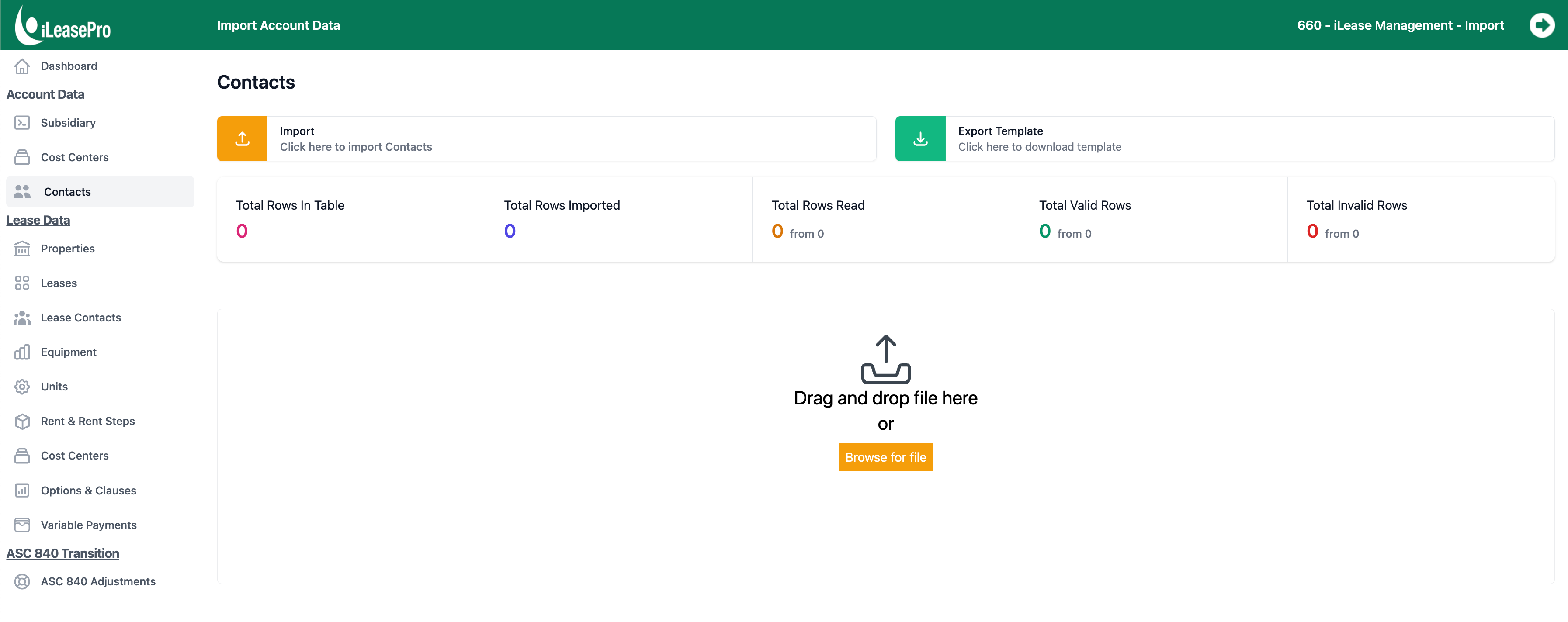
Task: Click 'Total Rows In Table' label
Action: point(290,205)
